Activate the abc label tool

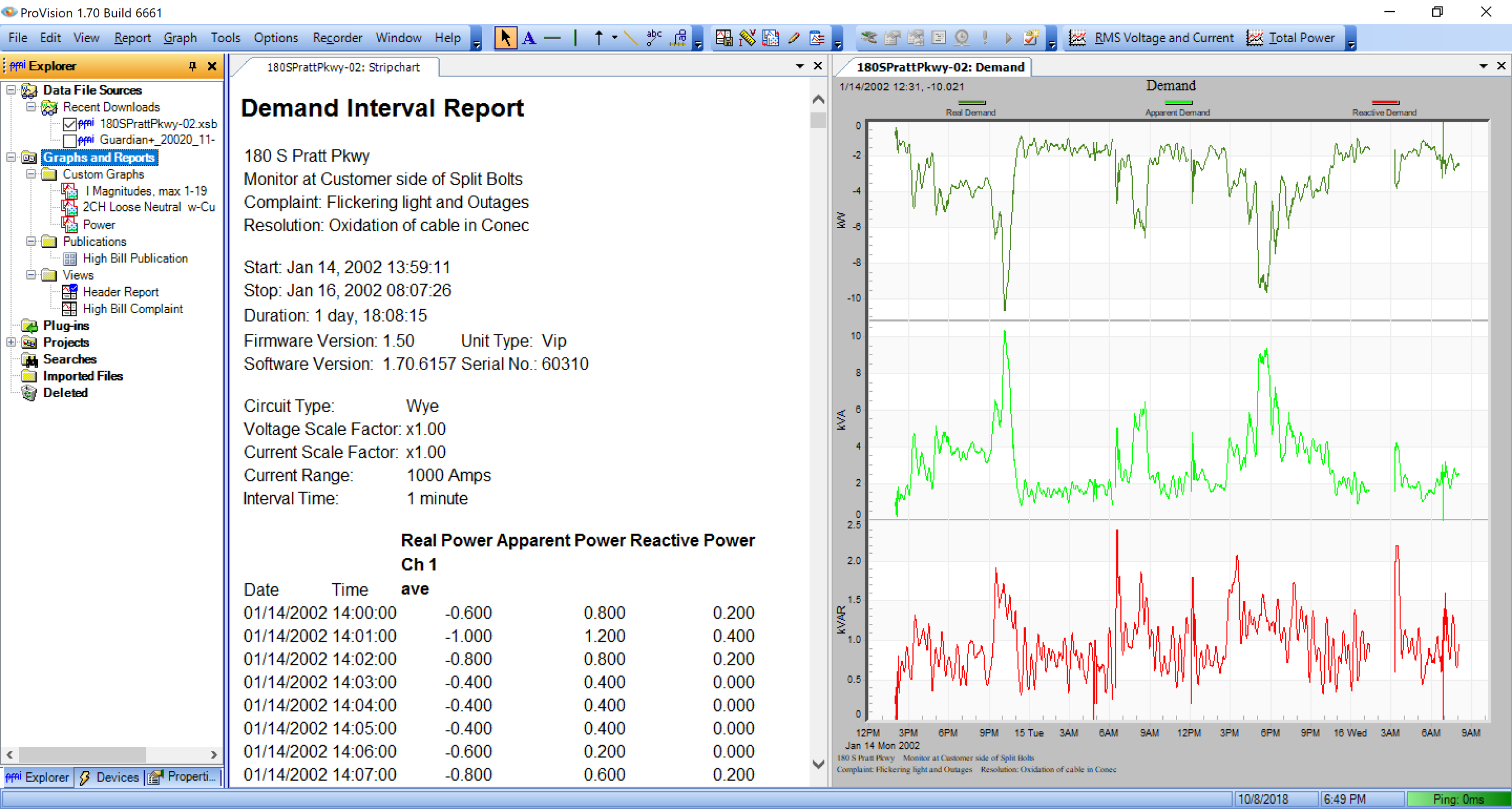coord(654,37)
